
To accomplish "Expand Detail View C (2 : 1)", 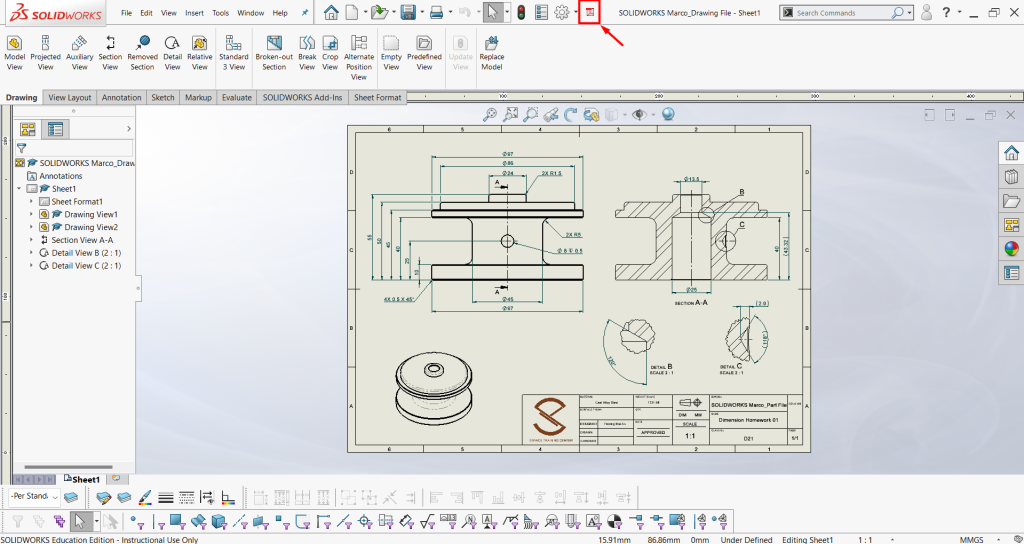I will 31,266.
